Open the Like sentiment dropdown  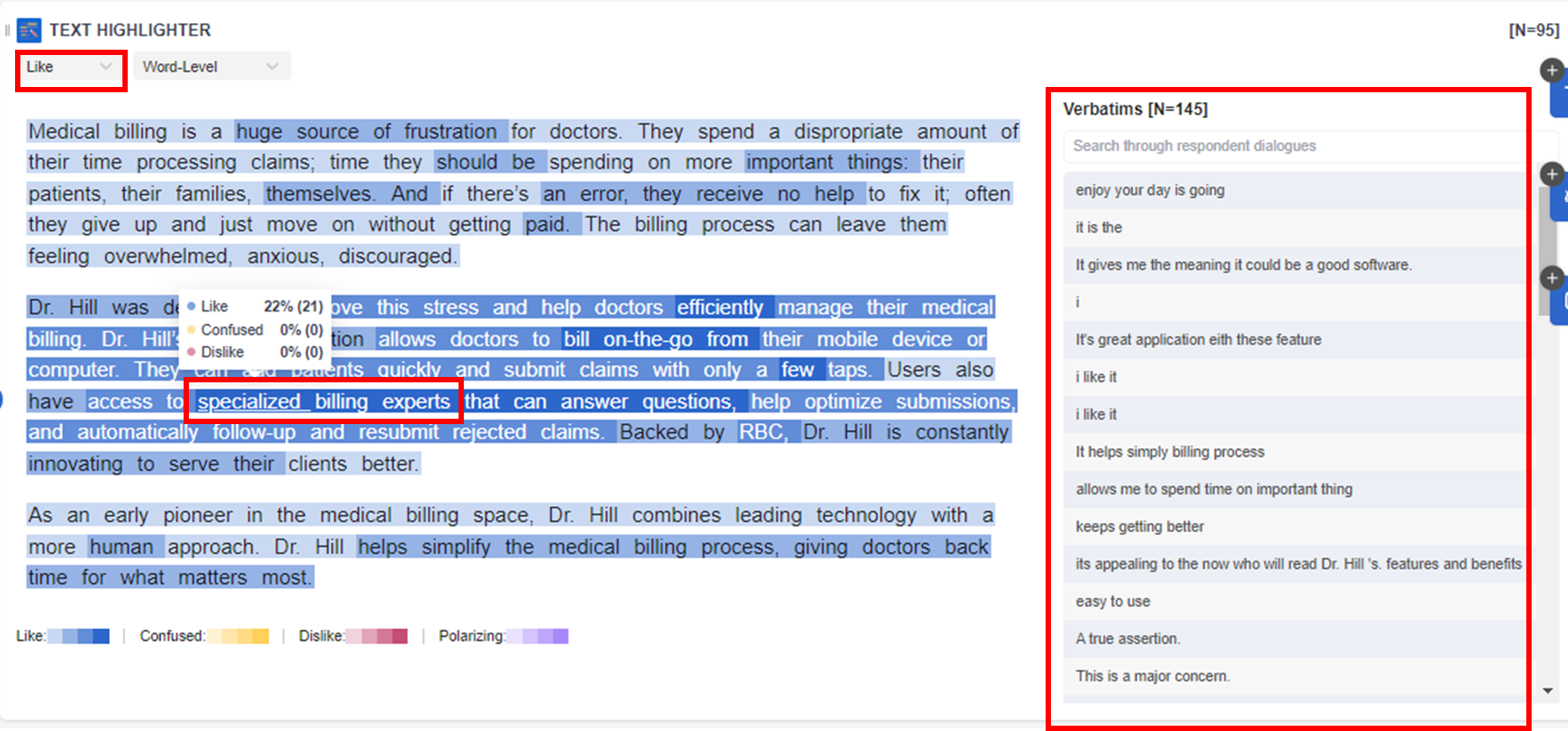point(69,67)
